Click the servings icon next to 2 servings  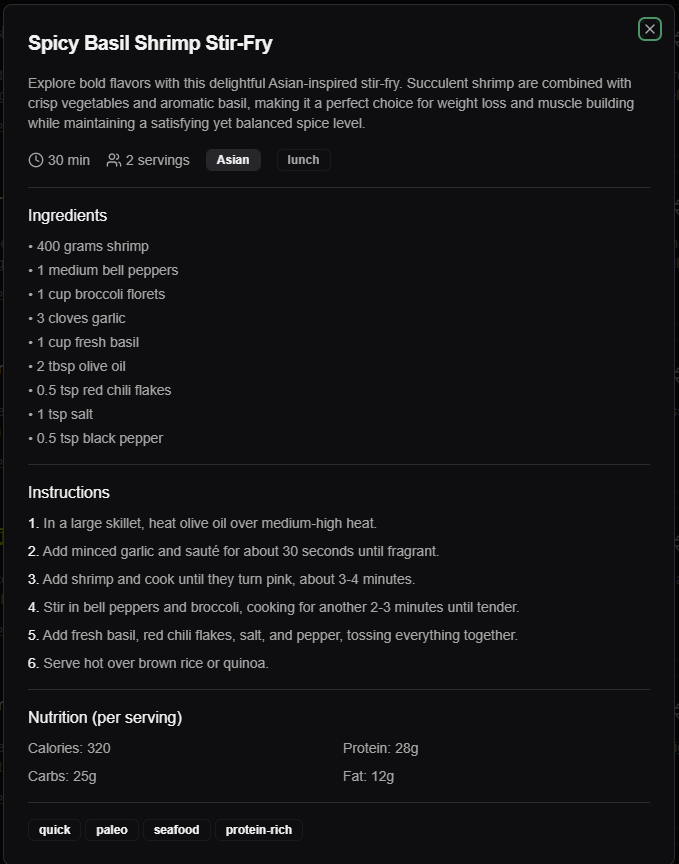click(x=112, y=159)
